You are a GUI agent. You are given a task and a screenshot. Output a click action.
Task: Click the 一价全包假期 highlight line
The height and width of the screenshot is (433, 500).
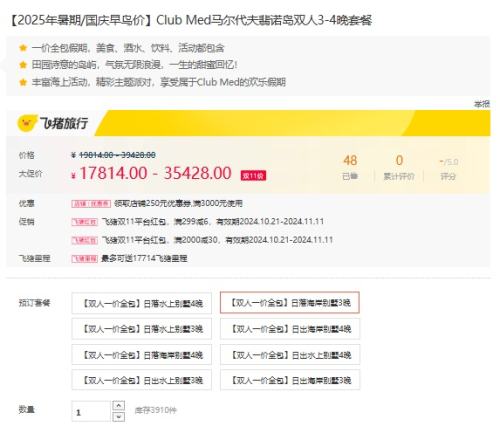pos(128,48)
